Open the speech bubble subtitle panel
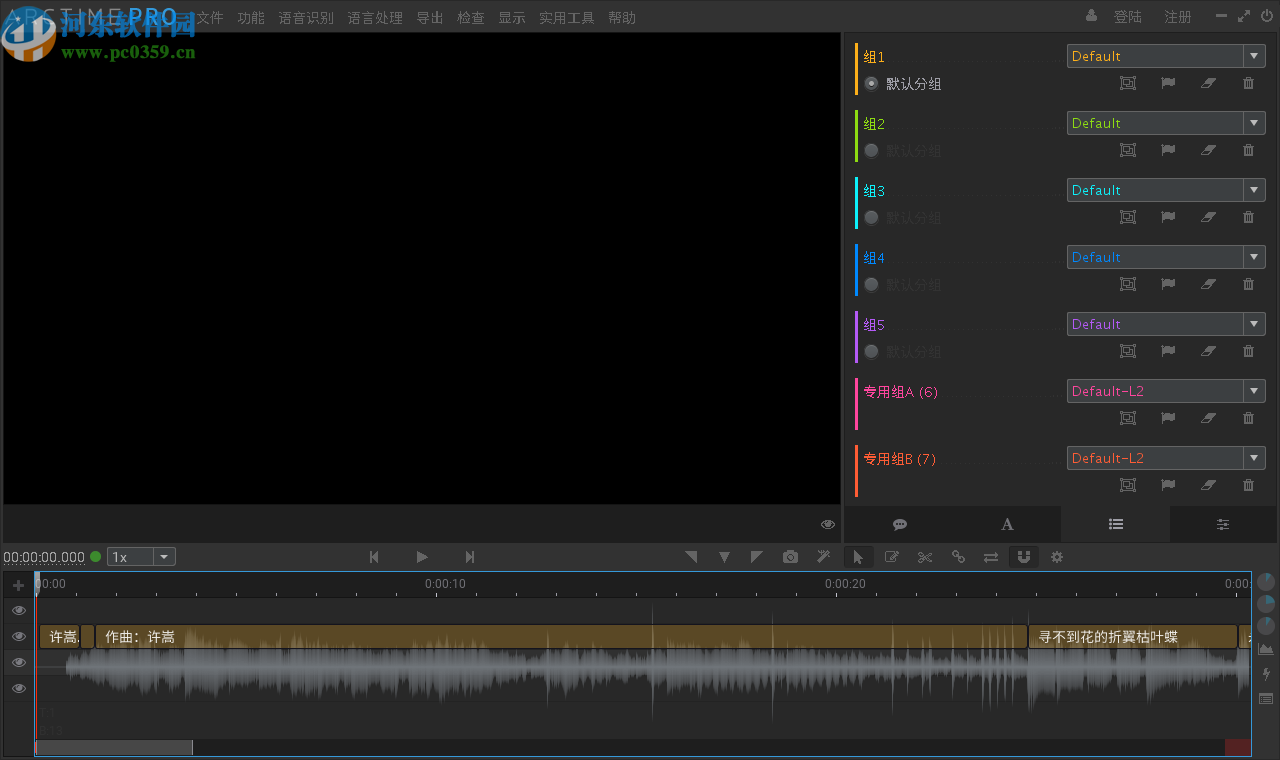The image size is (1280, 760). click(899, 523)
